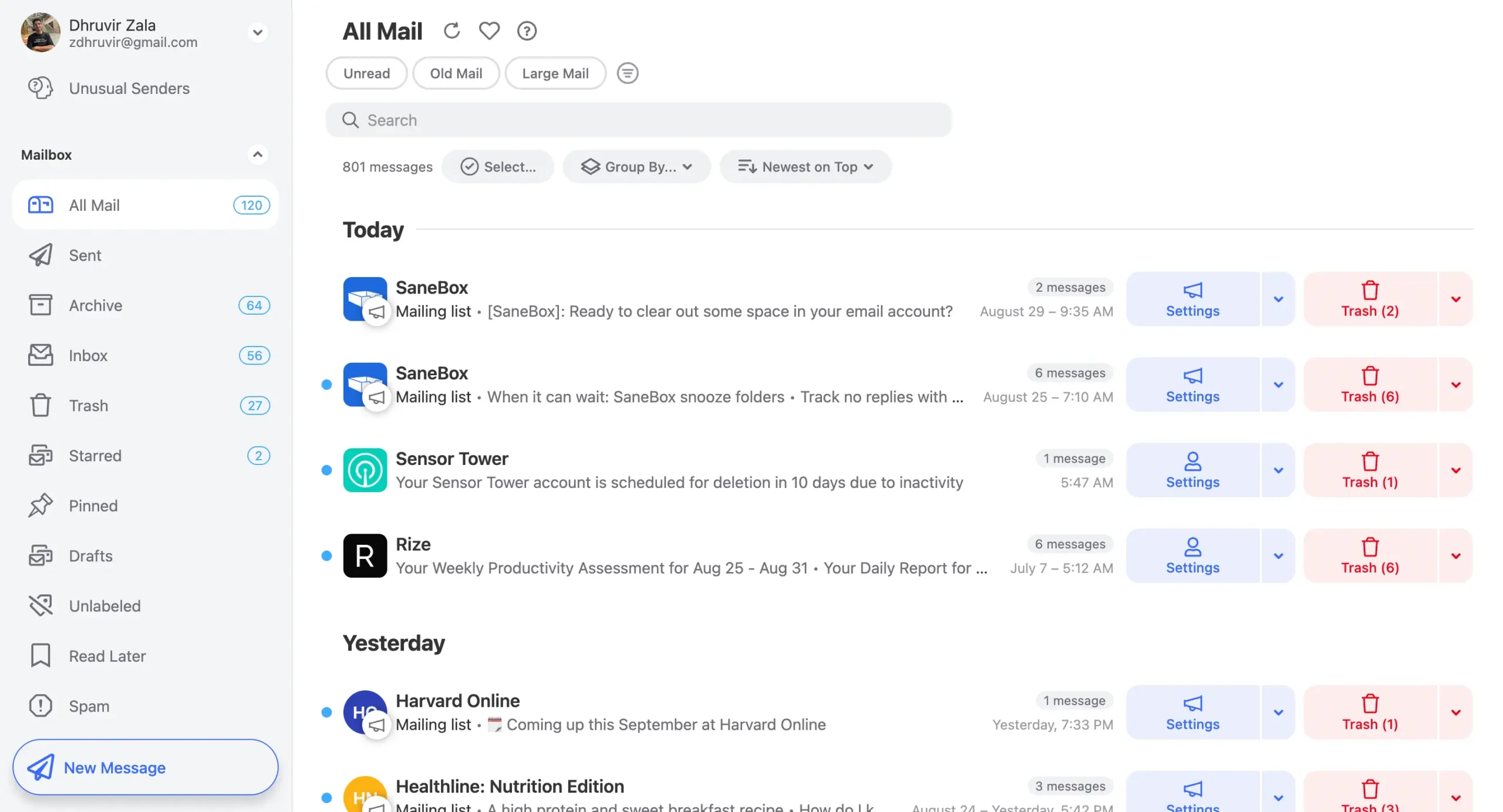Trash the 6 SaneBox messages from August 25
Viewport: 1503px width, 812px height.
(x=1370, y=385)
